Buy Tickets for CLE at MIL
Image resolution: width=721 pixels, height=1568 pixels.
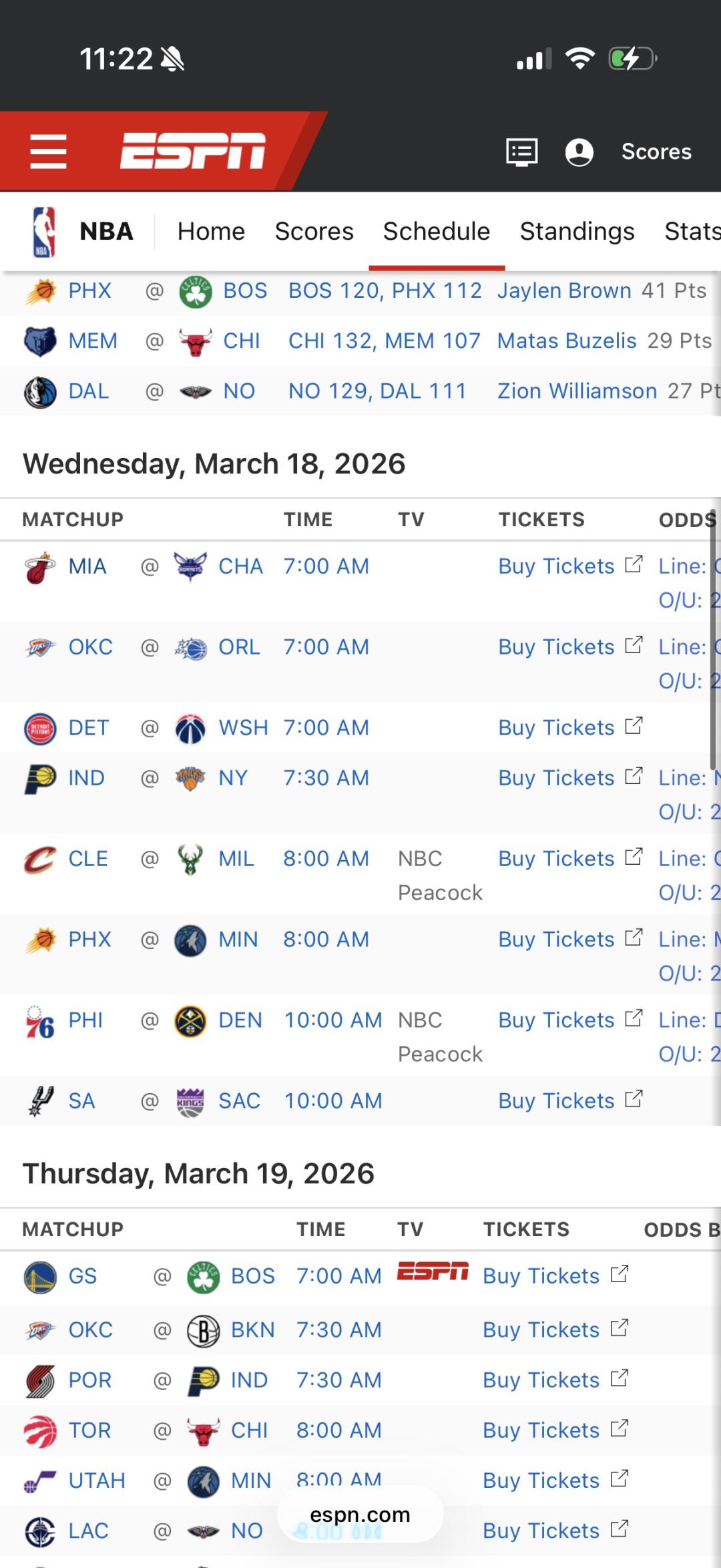coord(556,859)
